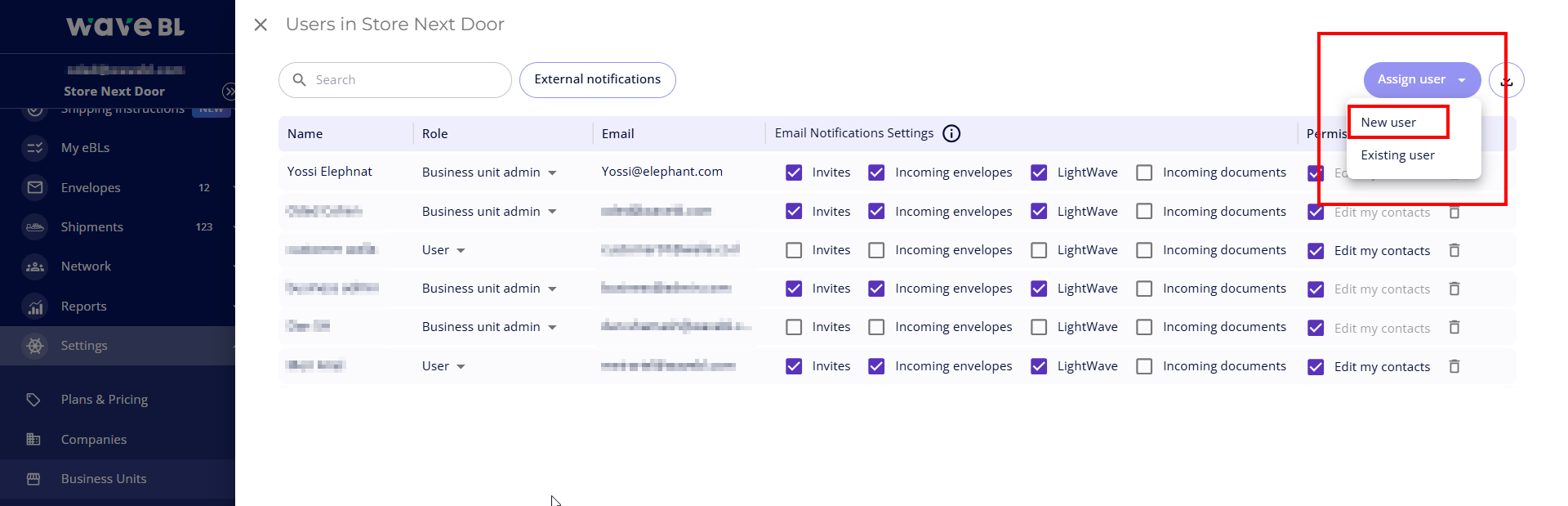
Task: Click the download users icon button
Action: click(1507, 80)
